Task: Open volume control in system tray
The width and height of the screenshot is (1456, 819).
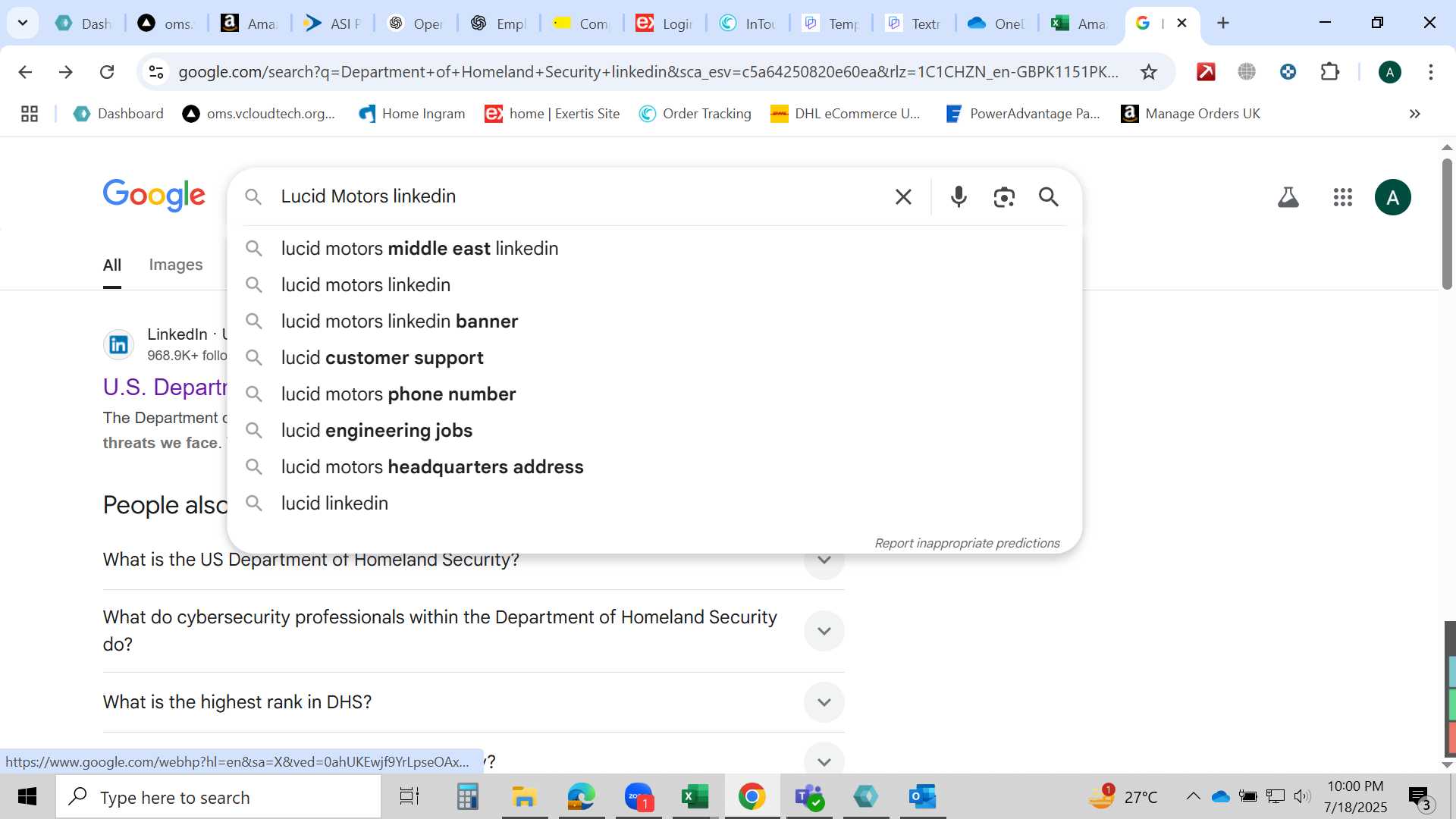Action: 1302,796
